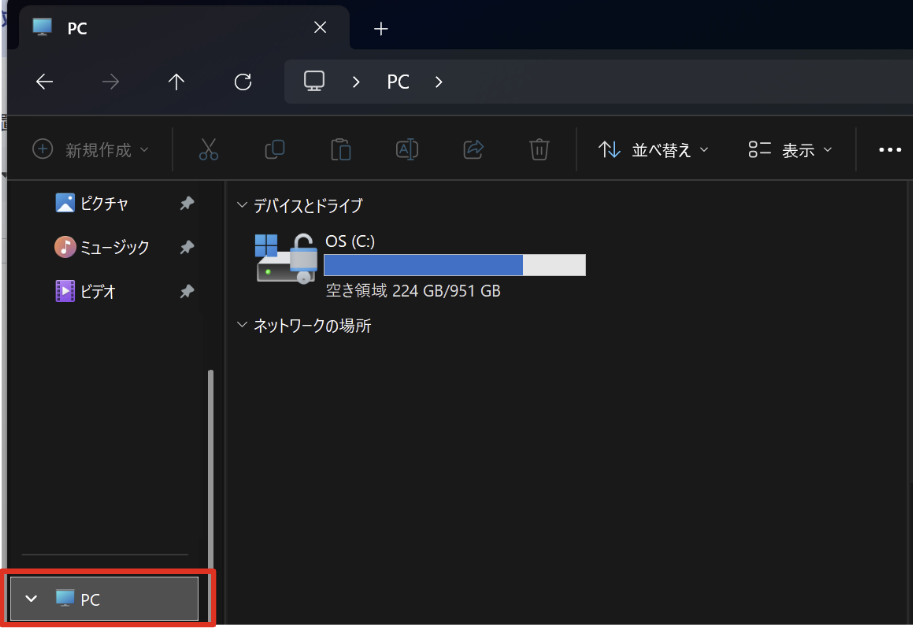
Task: Toggle the pin beside ミュージック
Action: 187,247
